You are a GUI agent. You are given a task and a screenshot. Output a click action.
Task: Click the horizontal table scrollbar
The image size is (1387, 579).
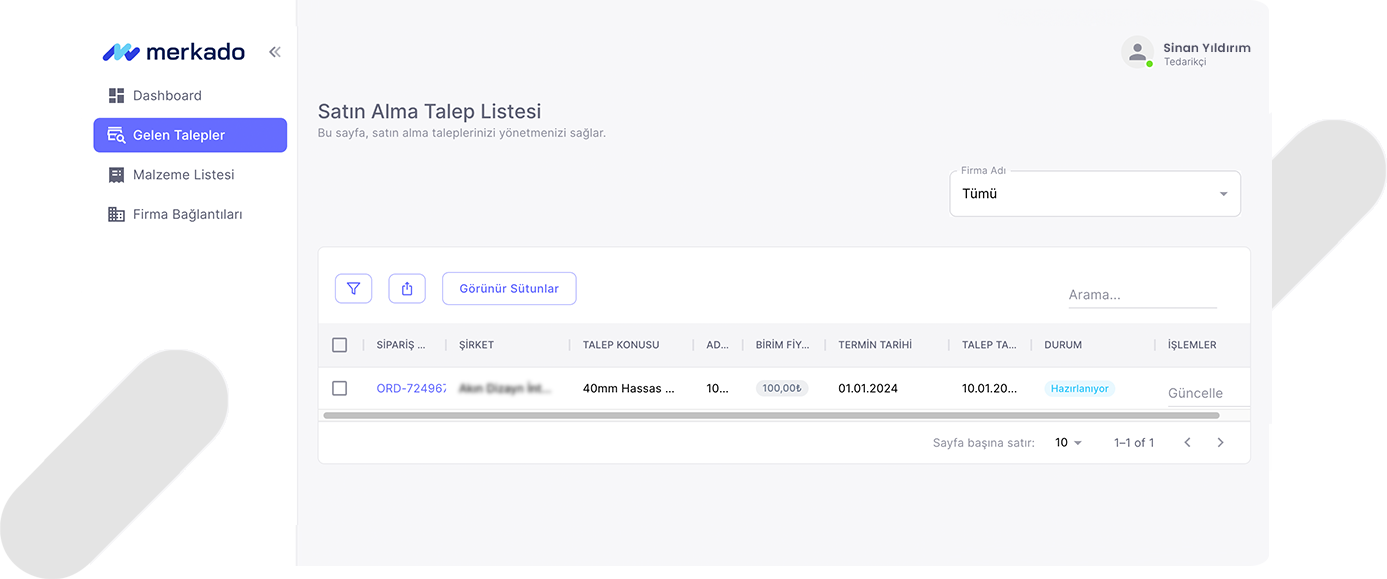(770, 415)
